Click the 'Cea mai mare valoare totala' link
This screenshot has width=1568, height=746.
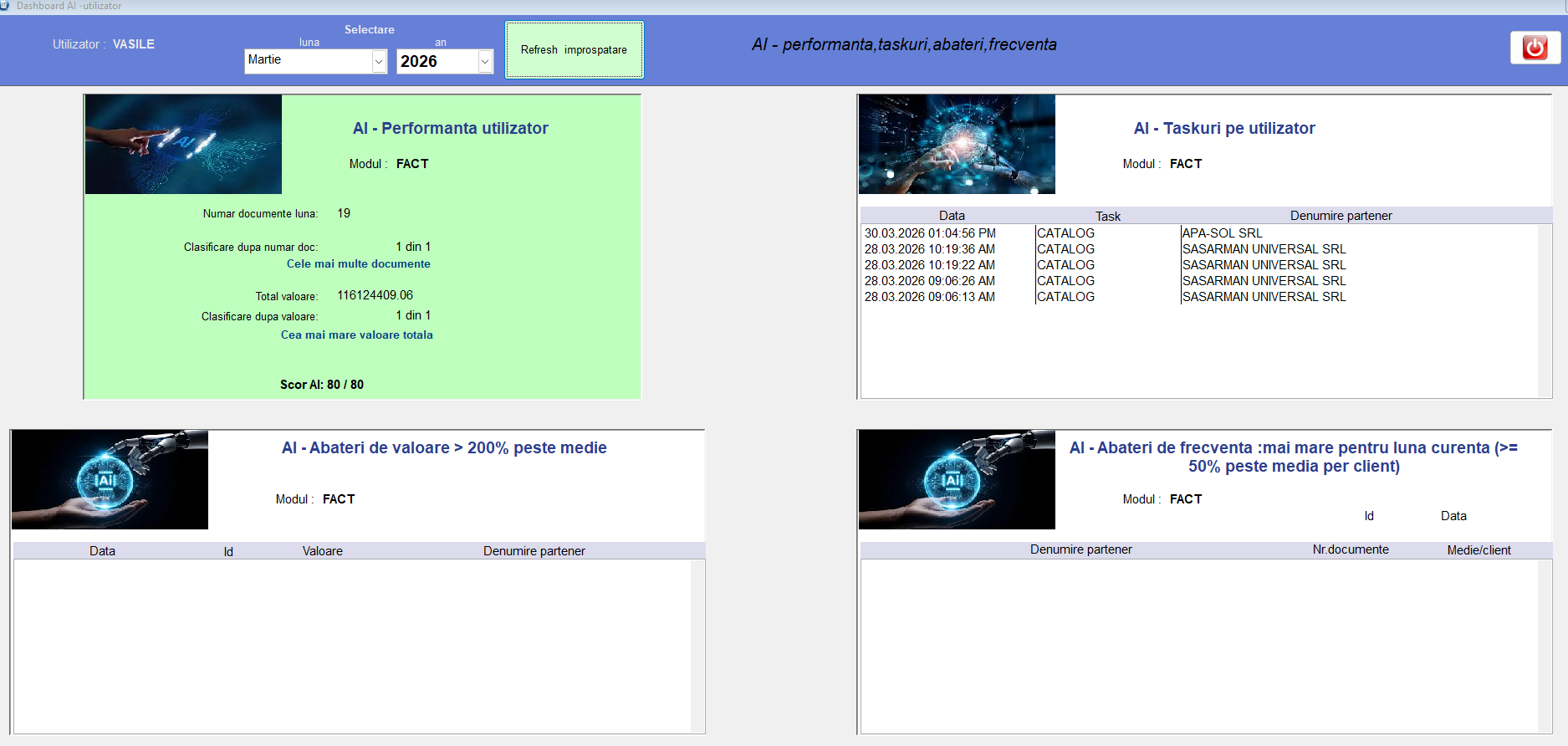click(x=356, y=335)
